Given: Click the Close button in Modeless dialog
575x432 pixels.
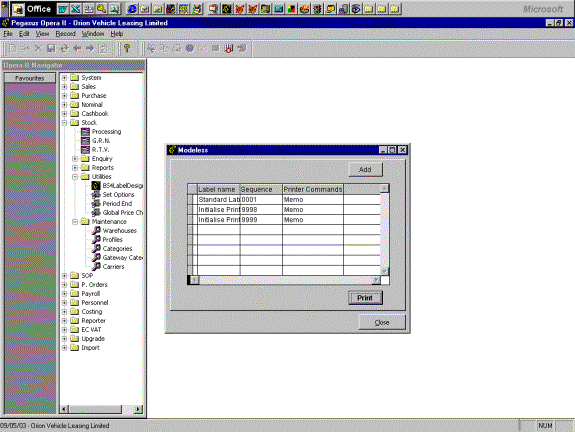Looking at the screenshot, I should [382, 323].
